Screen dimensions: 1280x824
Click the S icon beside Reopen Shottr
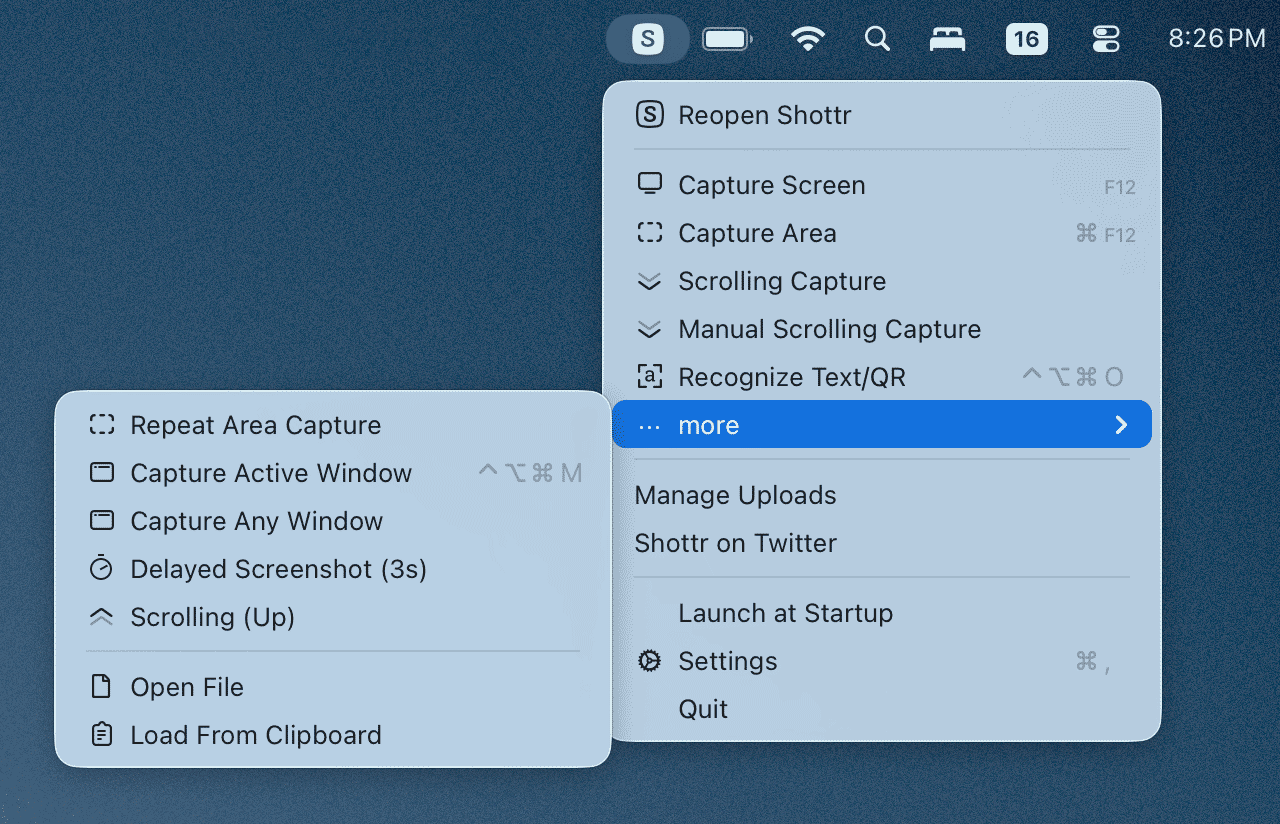click(x=650, y=115)
